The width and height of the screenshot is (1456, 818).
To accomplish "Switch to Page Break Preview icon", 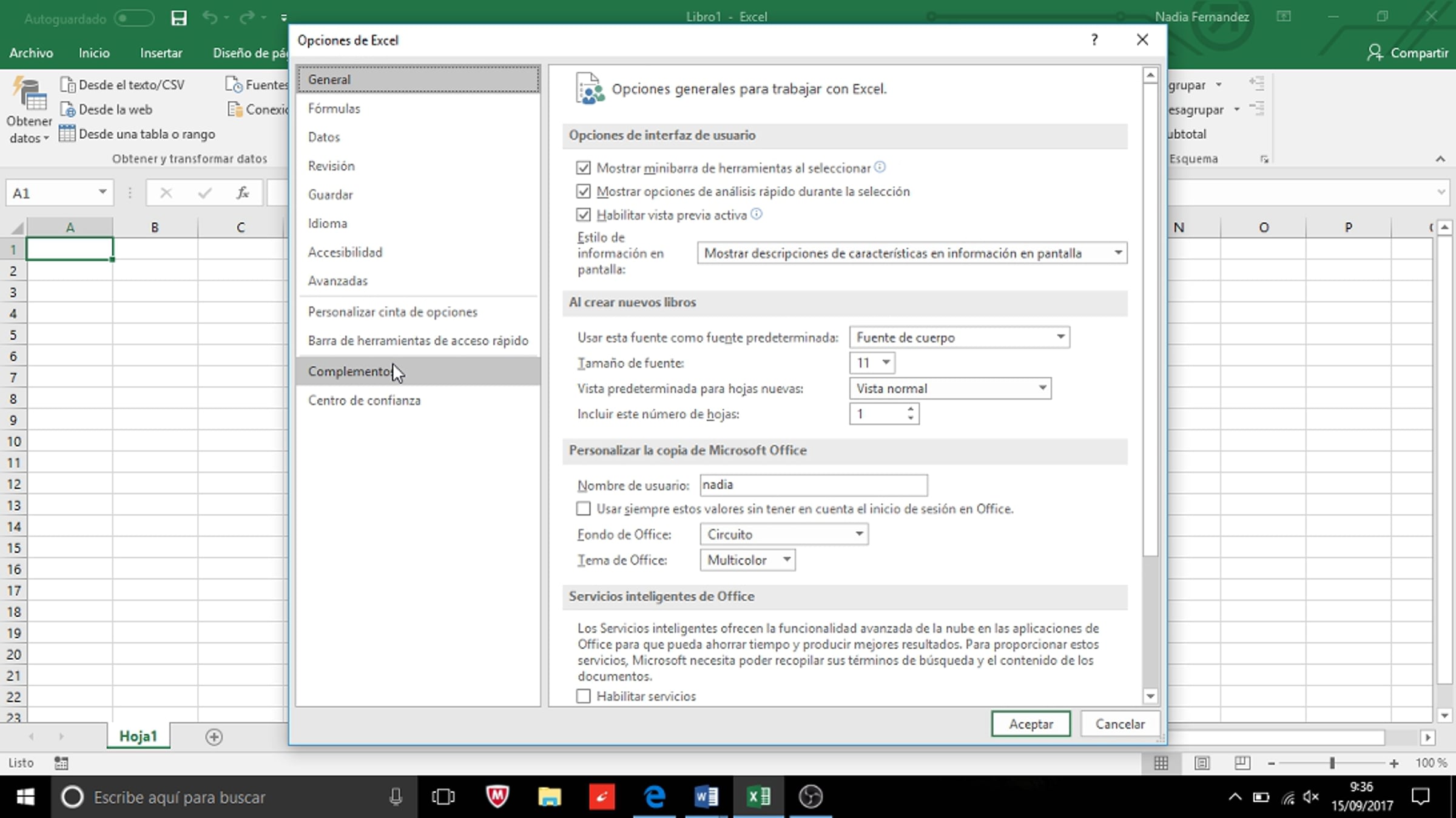I will pos(1242,763).
